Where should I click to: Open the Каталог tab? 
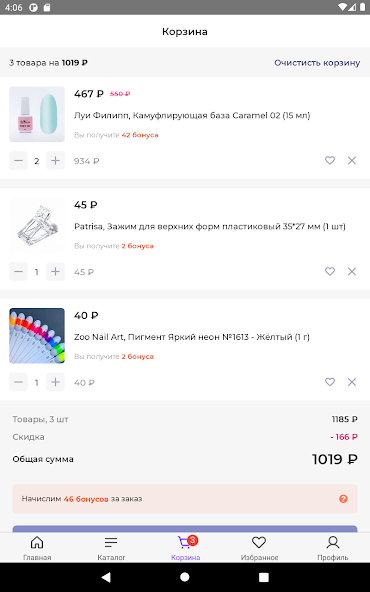pyautogui.click(x=111, y=548)
